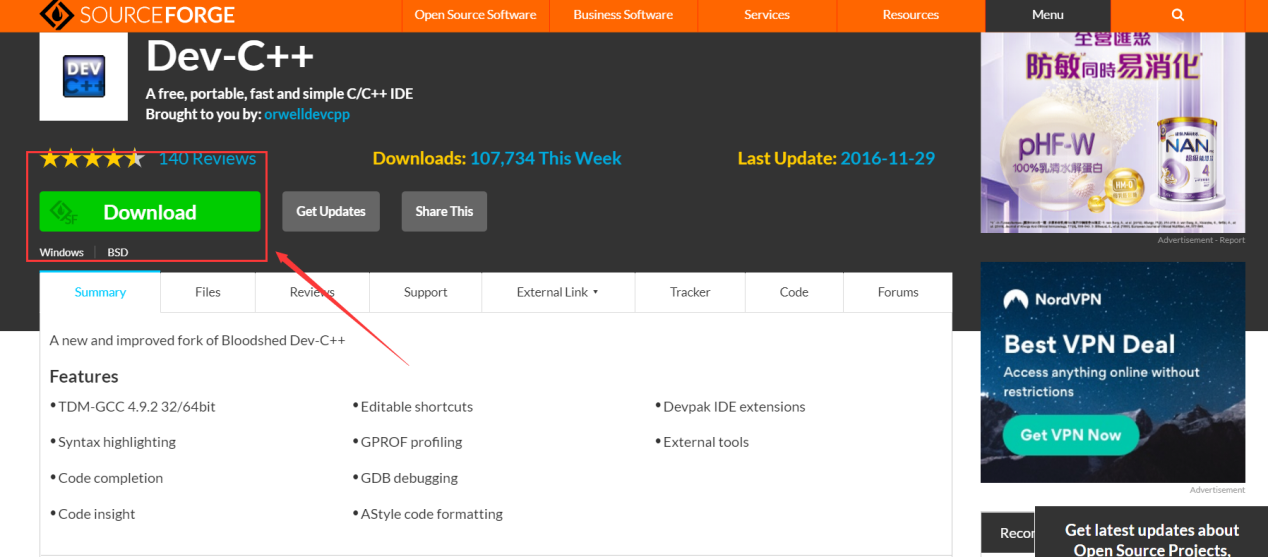Open the Forums tab
This screenshot has width=1268, height=557.
(x=897, y=292)
